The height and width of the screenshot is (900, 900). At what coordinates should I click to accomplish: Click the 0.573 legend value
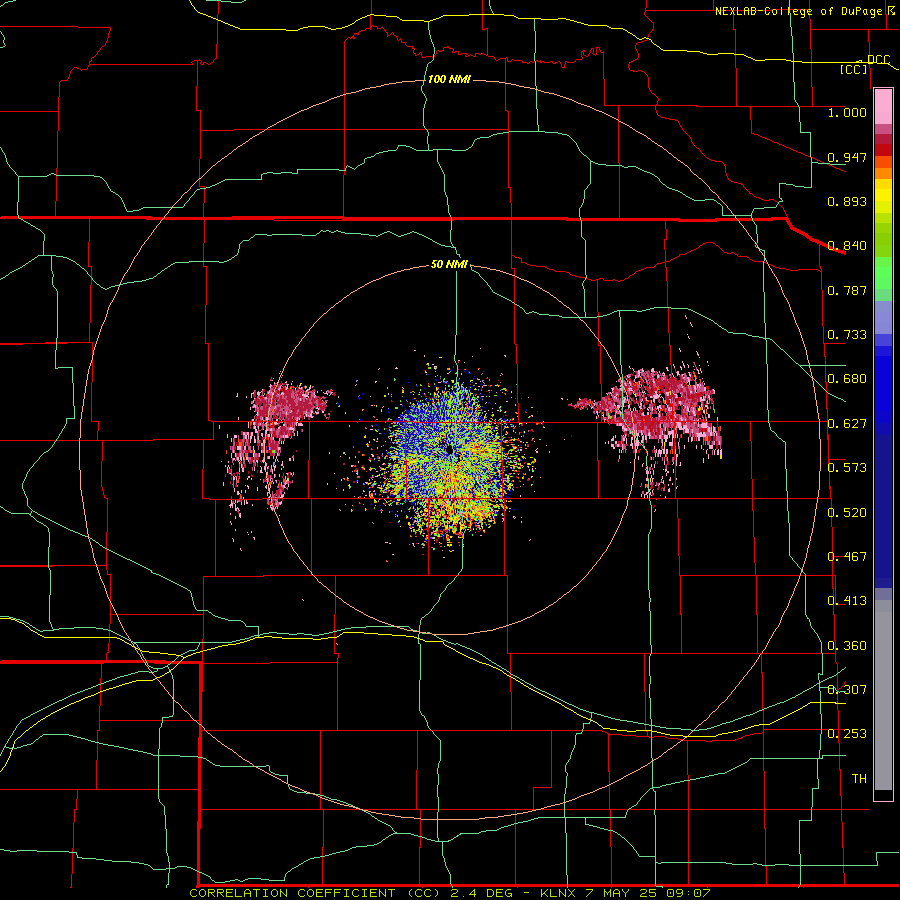847,468
